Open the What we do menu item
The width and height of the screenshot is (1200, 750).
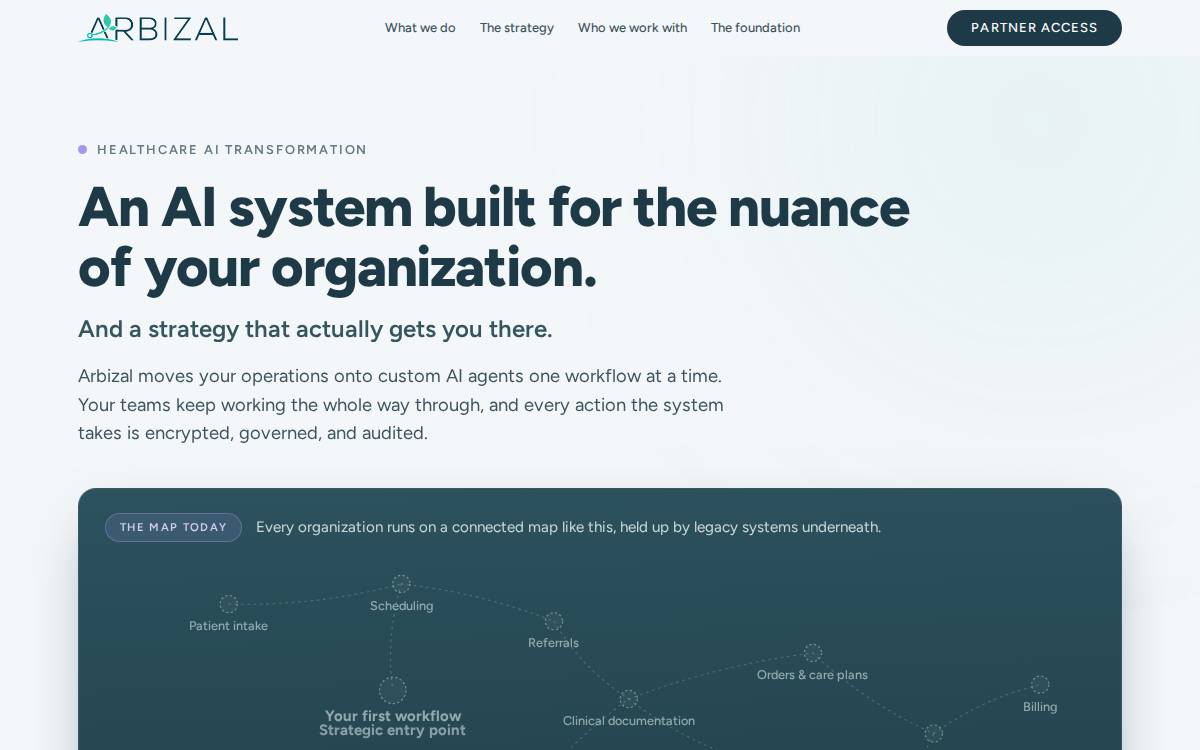click(420, 28)
